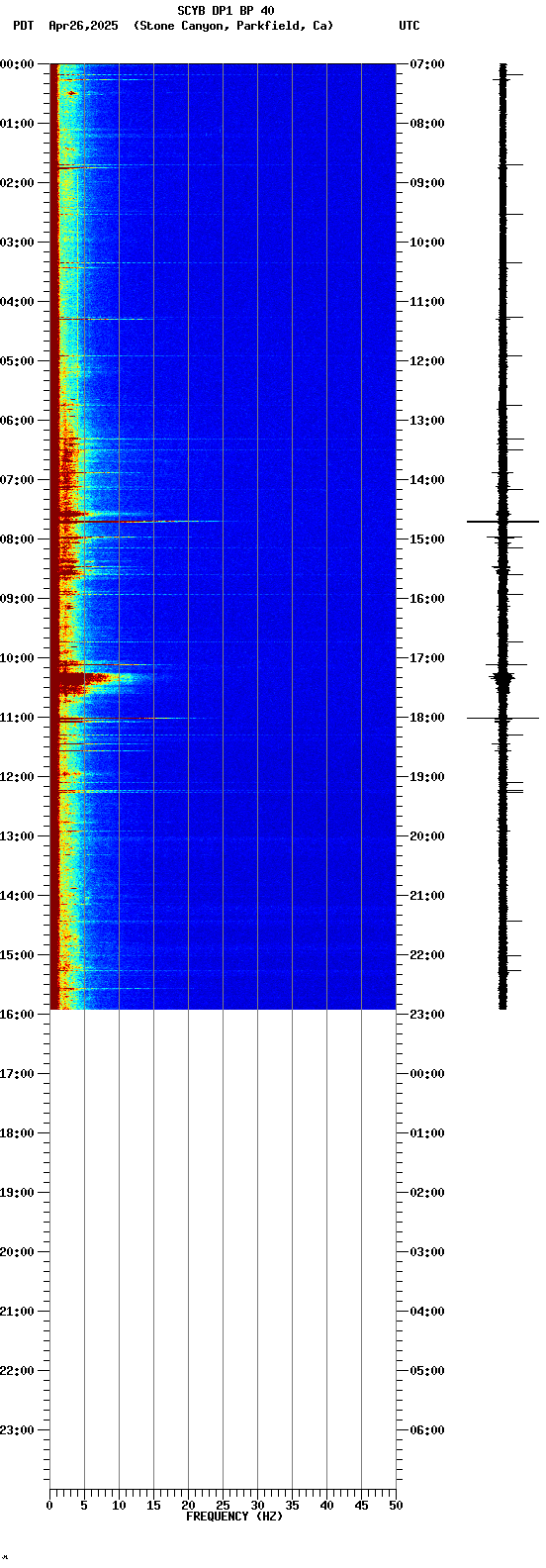Viewport: 546px width, 1568px height.
Task: Click the '0' frequency axis tick label
Action: 49,1506
